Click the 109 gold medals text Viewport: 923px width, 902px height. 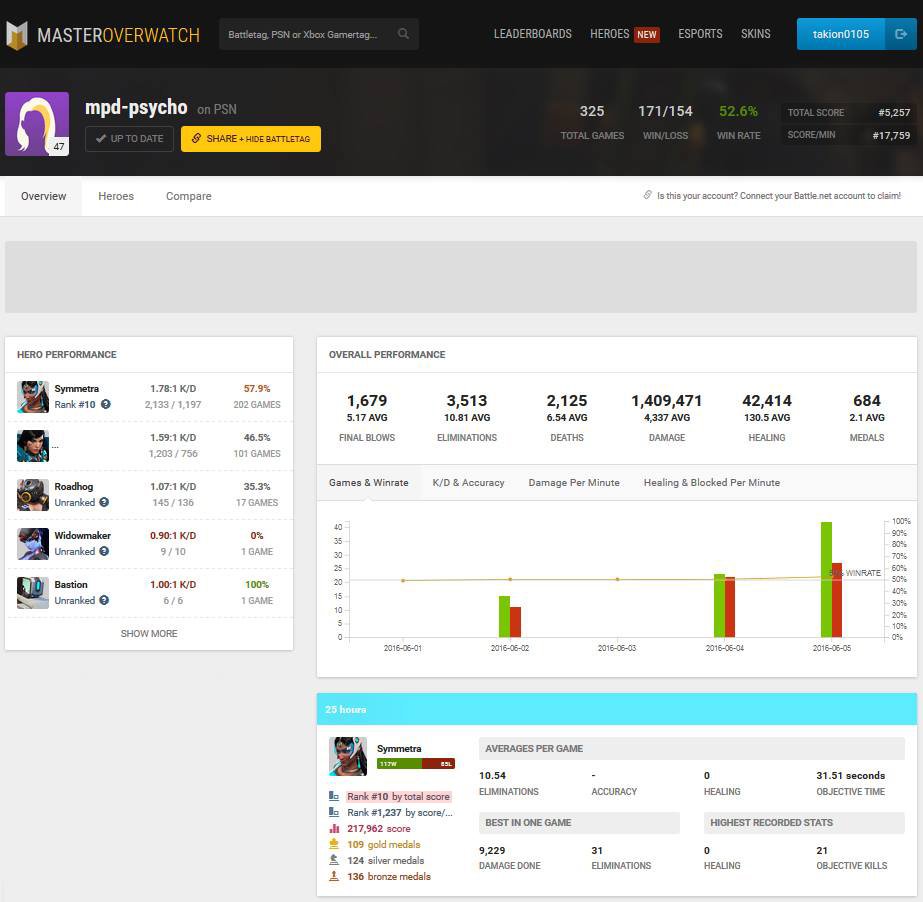tap(383, 844)
